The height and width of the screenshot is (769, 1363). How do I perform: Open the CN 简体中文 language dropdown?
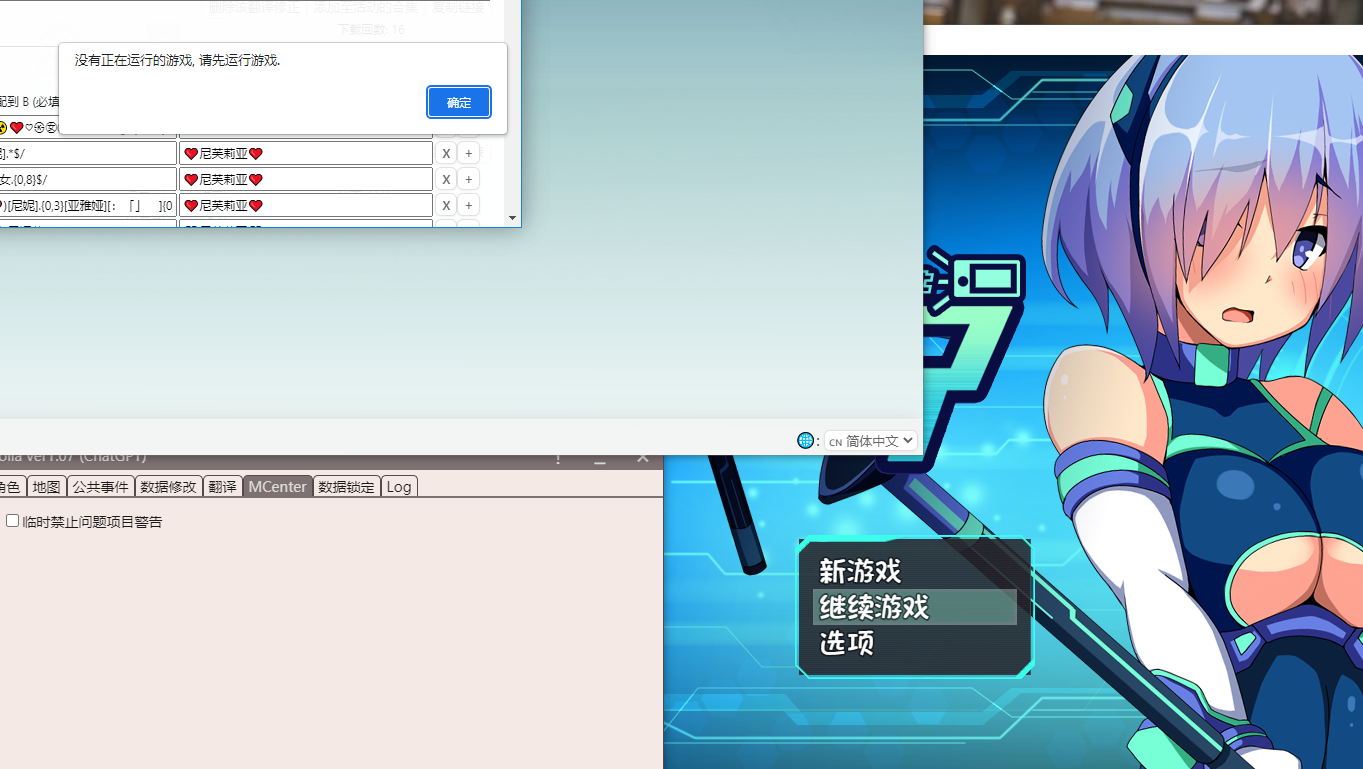tap(871, 440)
